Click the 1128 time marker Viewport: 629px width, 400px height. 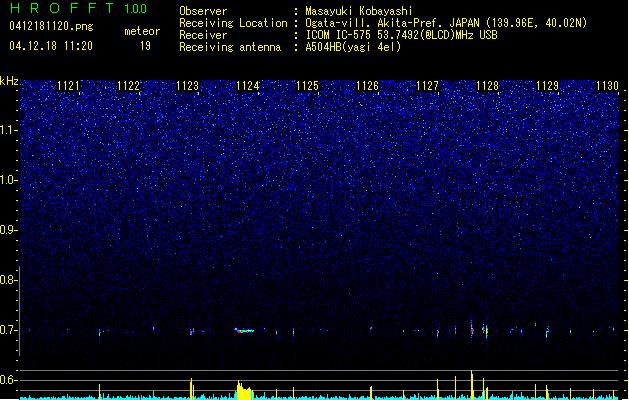pyautogui.click(x=487, y=86)
